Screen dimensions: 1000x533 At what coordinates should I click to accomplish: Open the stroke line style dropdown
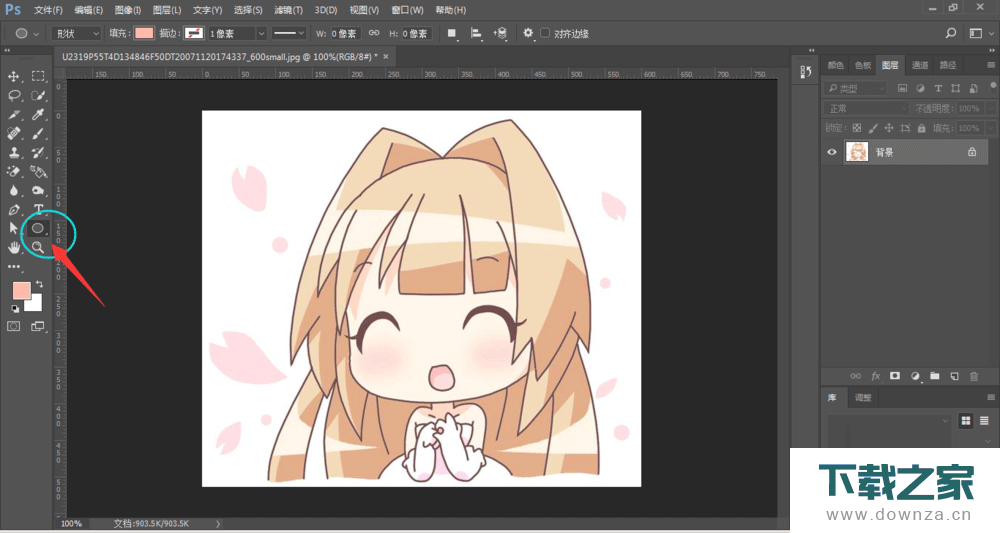pyautogui.click(x=289, y=33)
